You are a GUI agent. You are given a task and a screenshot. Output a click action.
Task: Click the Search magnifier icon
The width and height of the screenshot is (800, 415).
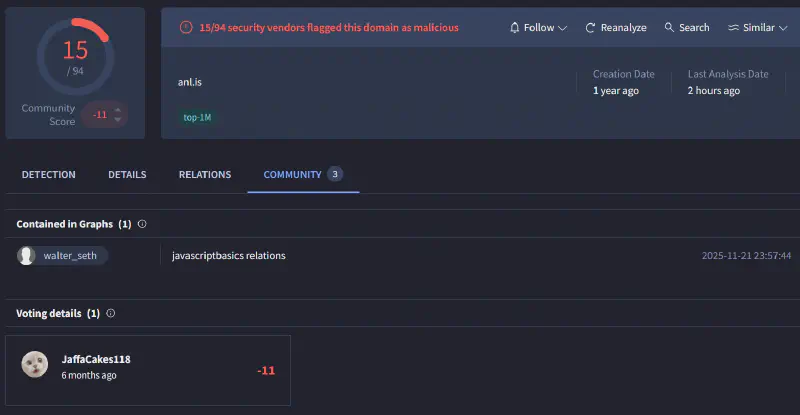[669, 27]
